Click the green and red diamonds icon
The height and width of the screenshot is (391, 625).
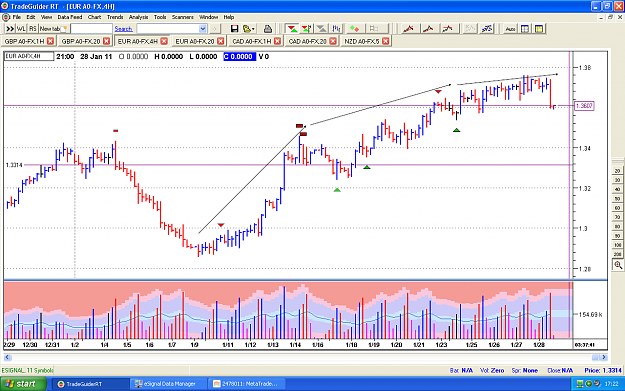click(354, 29)
